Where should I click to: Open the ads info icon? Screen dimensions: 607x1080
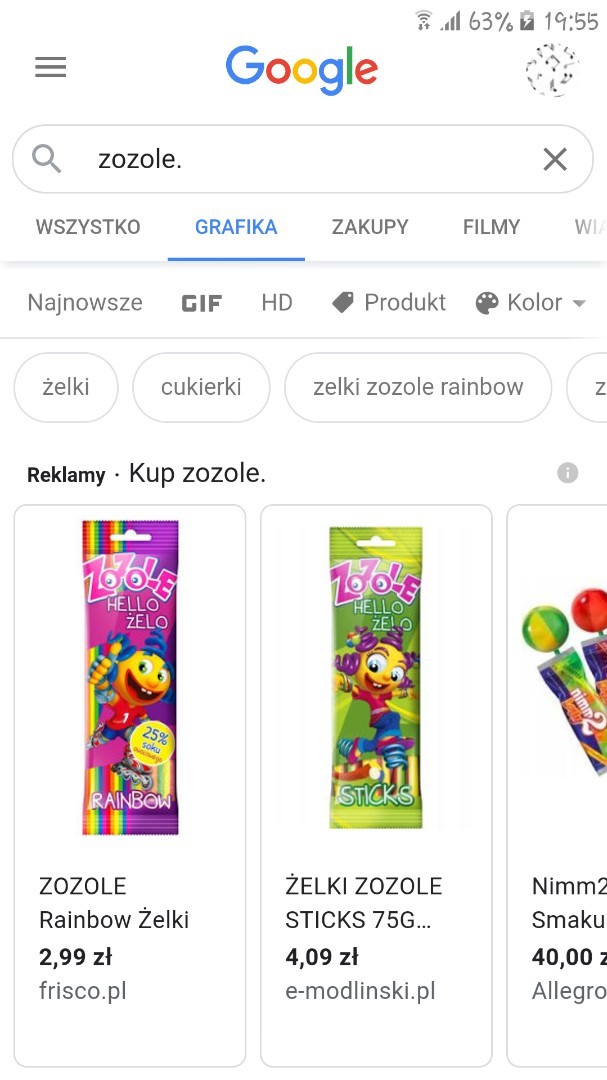click(x=567, y=473)
